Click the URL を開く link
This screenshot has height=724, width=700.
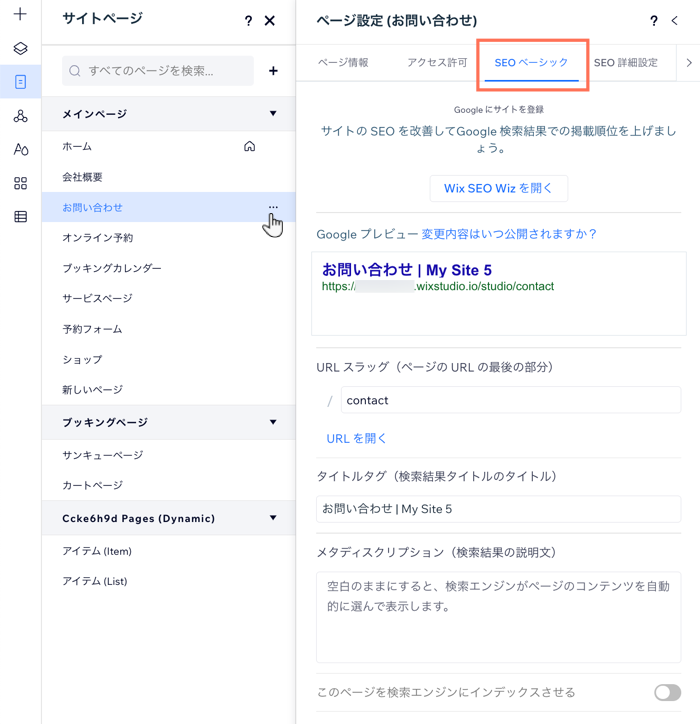click(x=356, y=439)
